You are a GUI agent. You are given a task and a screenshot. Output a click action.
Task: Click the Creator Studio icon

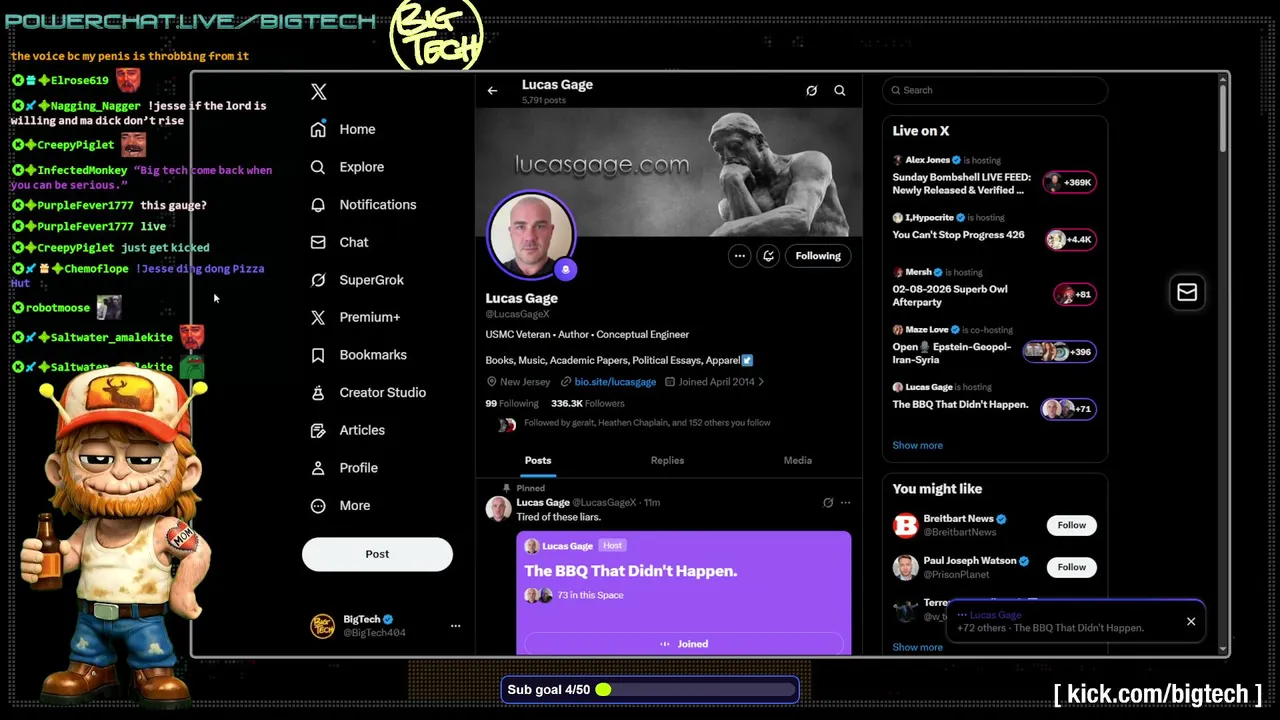coord(318,392)
